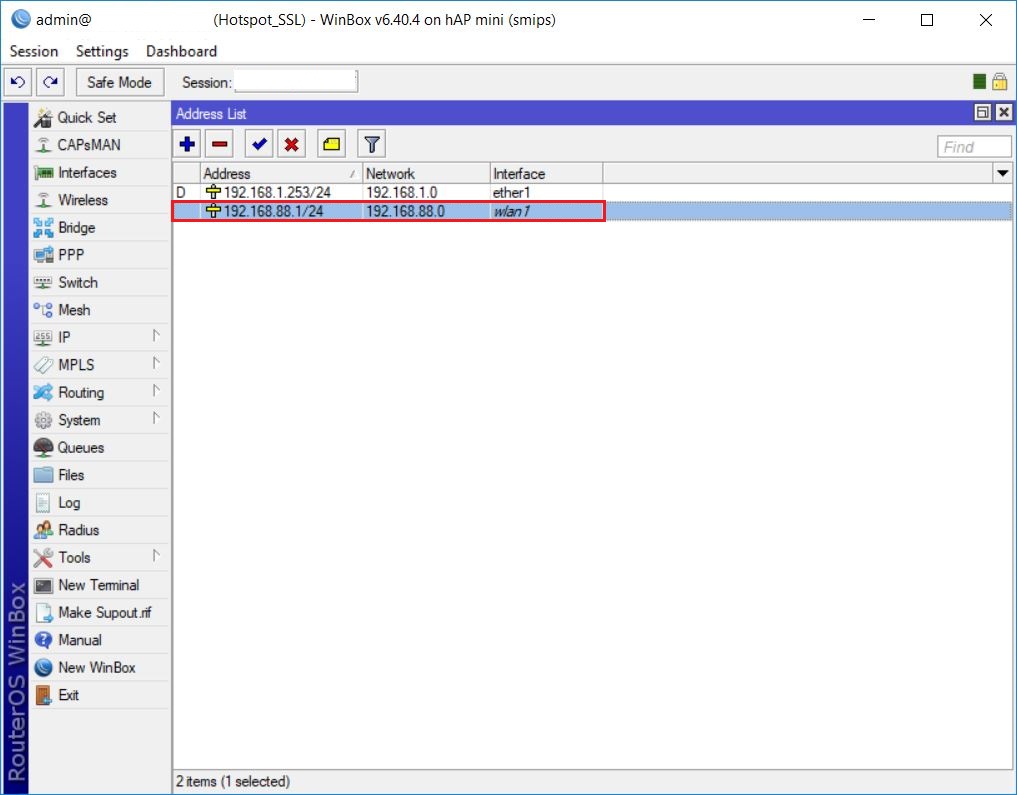Click network cell 192.168.1.0
This screenshot has height=795, width=1017.
pos(401,193)
